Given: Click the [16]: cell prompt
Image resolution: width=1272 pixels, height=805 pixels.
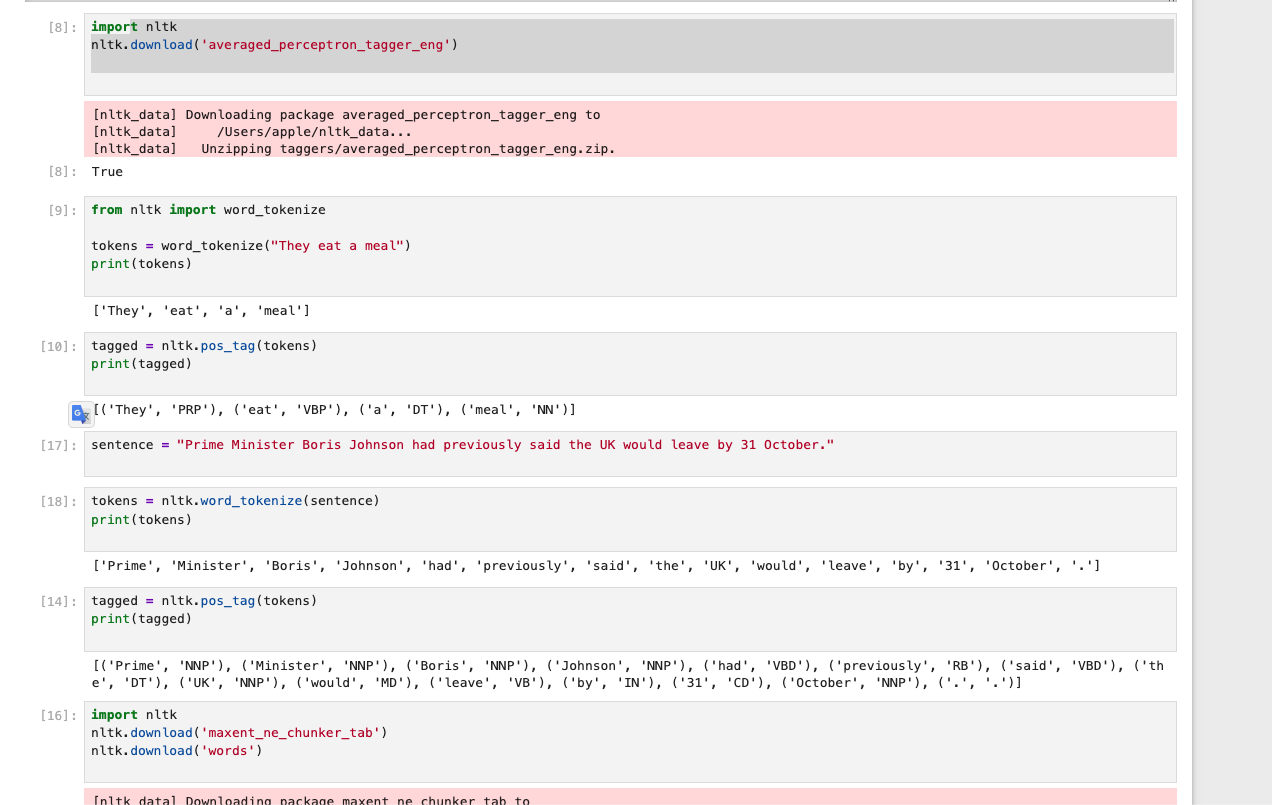Looking at the screenshot, I should (x=58, y=716).
